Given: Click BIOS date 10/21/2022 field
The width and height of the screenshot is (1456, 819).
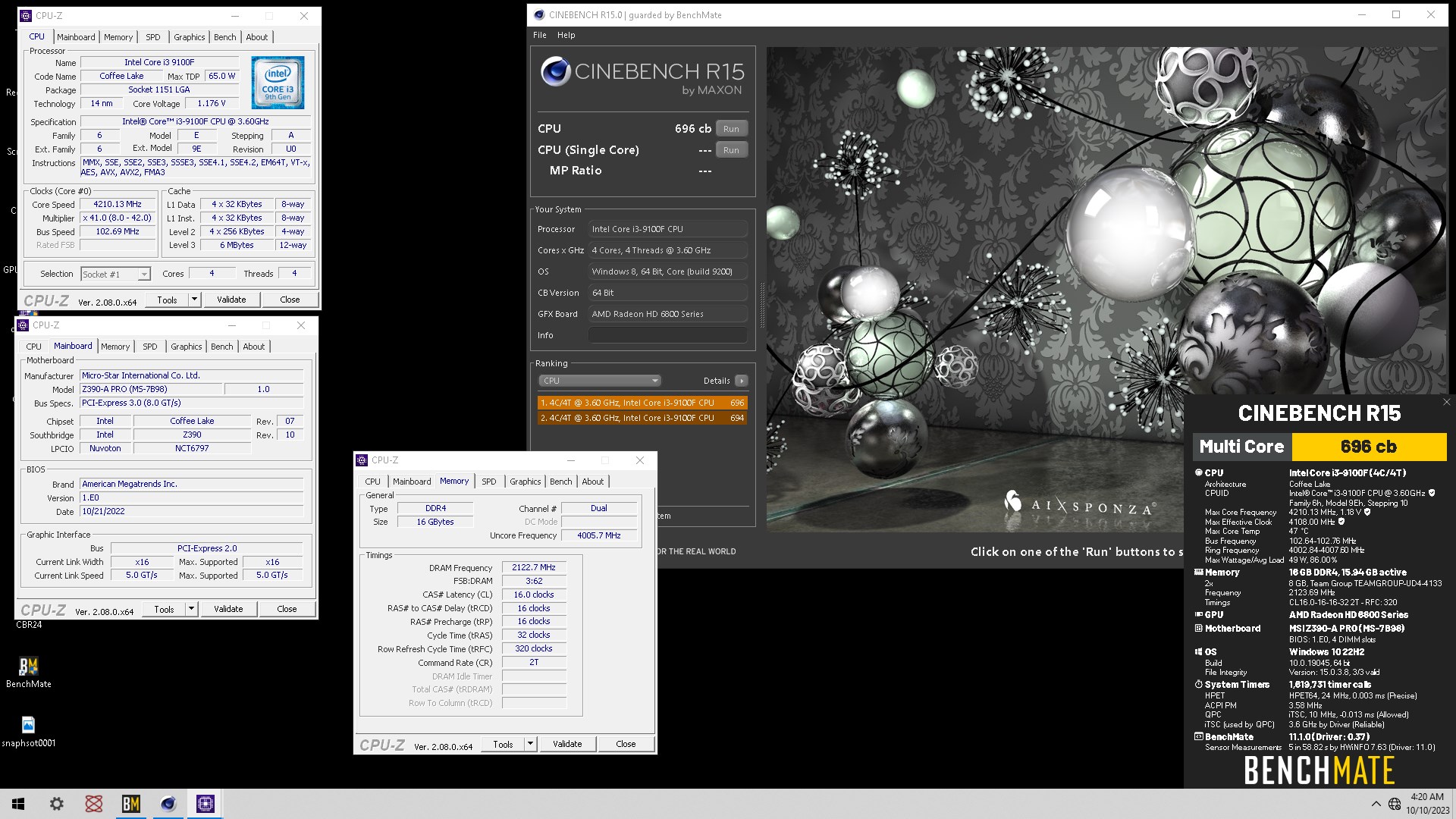Looking at the screenshot, I should pos(192,512).
